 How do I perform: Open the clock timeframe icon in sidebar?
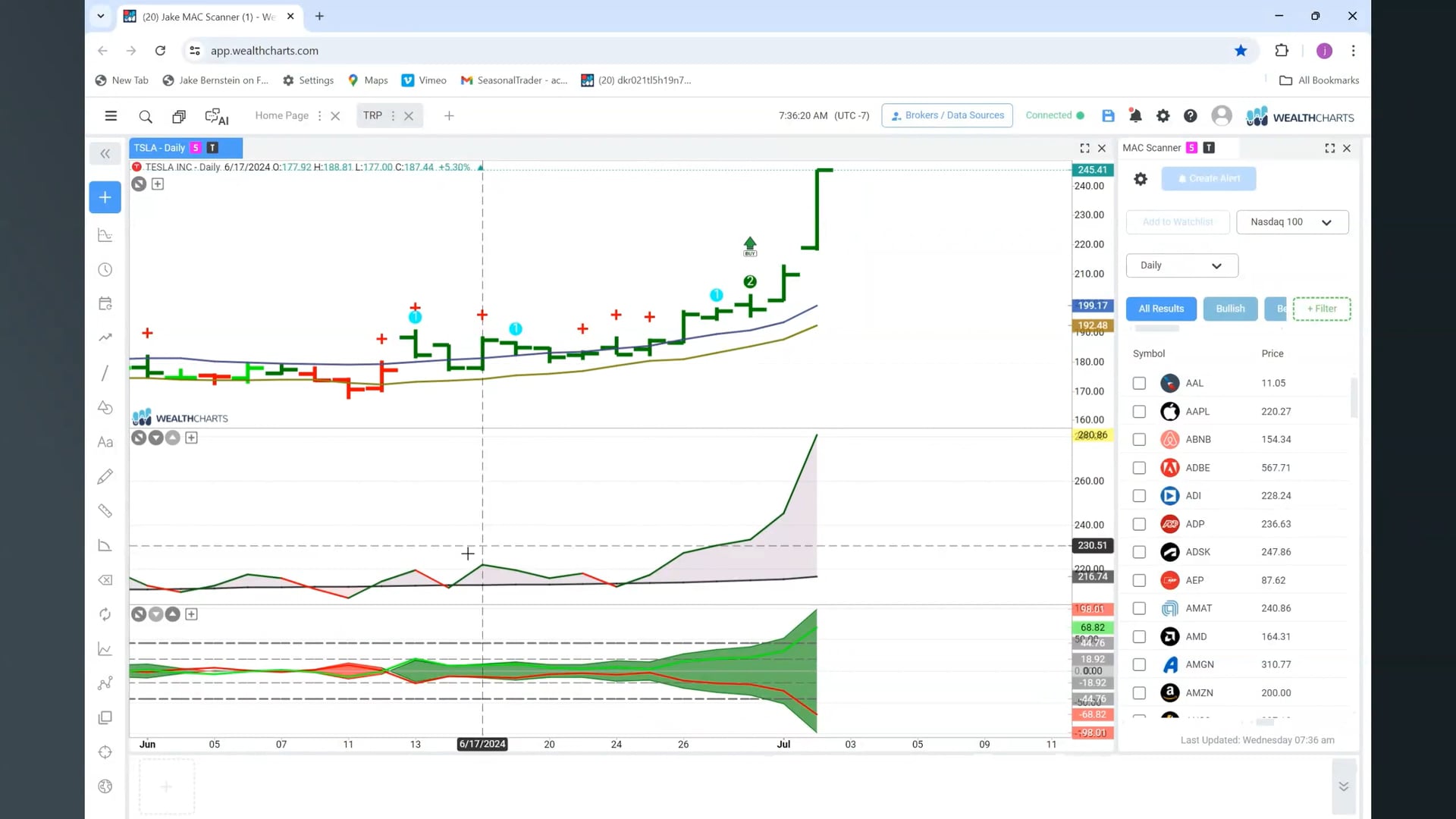point(105,270)
